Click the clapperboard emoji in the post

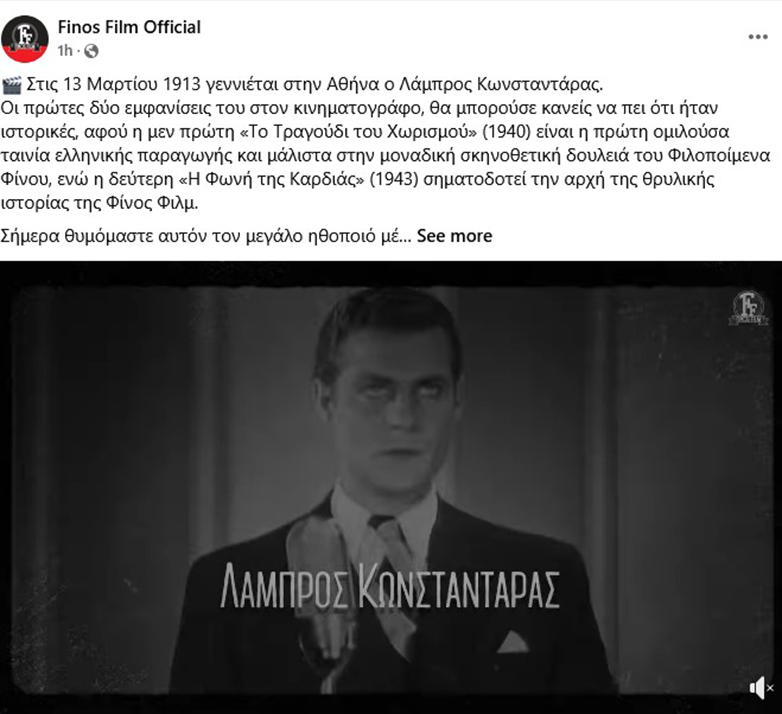(x=11, y=85)
